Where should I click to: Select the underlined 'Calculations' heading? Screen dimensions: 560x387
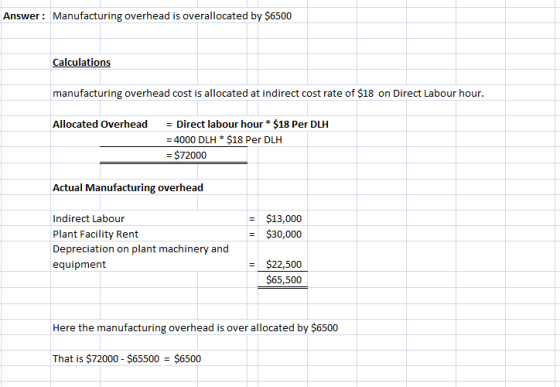tap(81, 62)
